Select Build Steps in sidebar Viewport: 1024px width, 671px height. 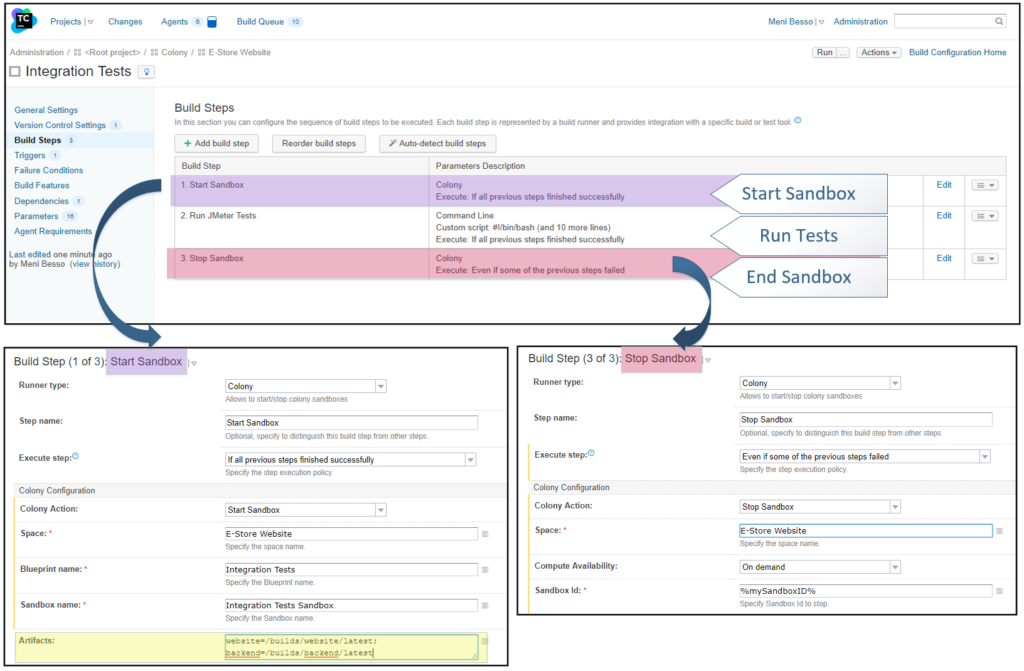click(x=38, y=140)
